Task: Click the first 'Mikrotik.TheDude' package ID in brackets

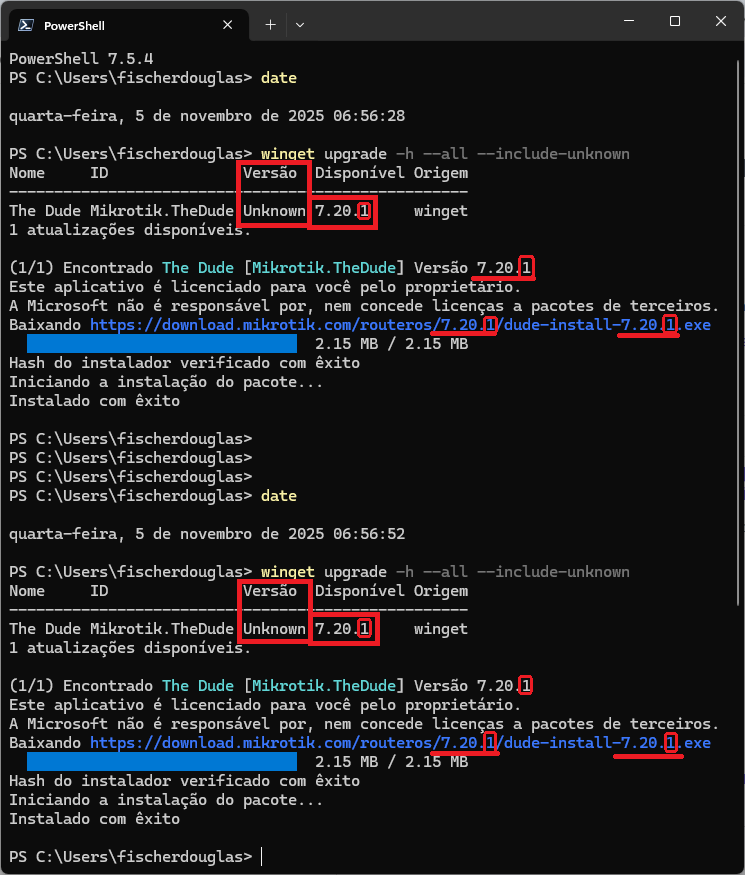Action: [x=324, y=268]
